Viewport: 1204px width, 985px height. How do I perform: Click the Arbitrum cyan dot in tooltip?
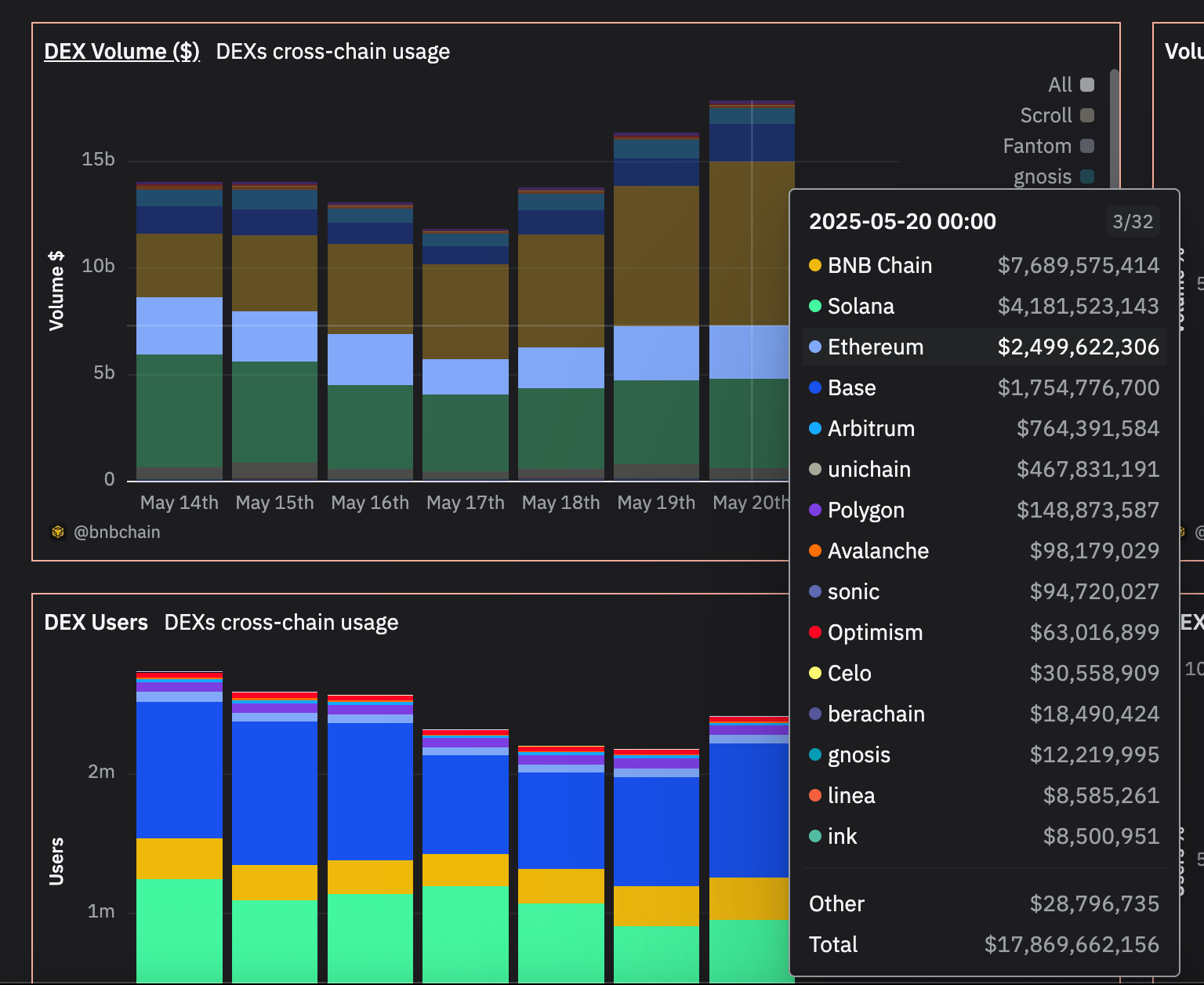coord(815,428)
